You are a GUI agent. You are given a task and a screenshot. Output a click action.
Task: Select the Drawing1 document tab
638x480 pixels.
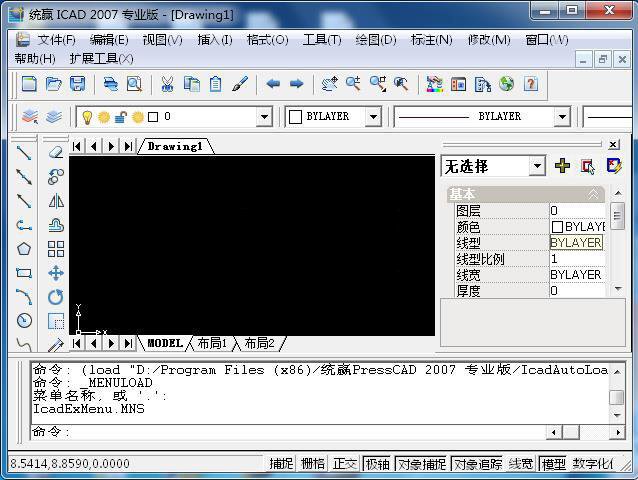[x=175, y=146]
